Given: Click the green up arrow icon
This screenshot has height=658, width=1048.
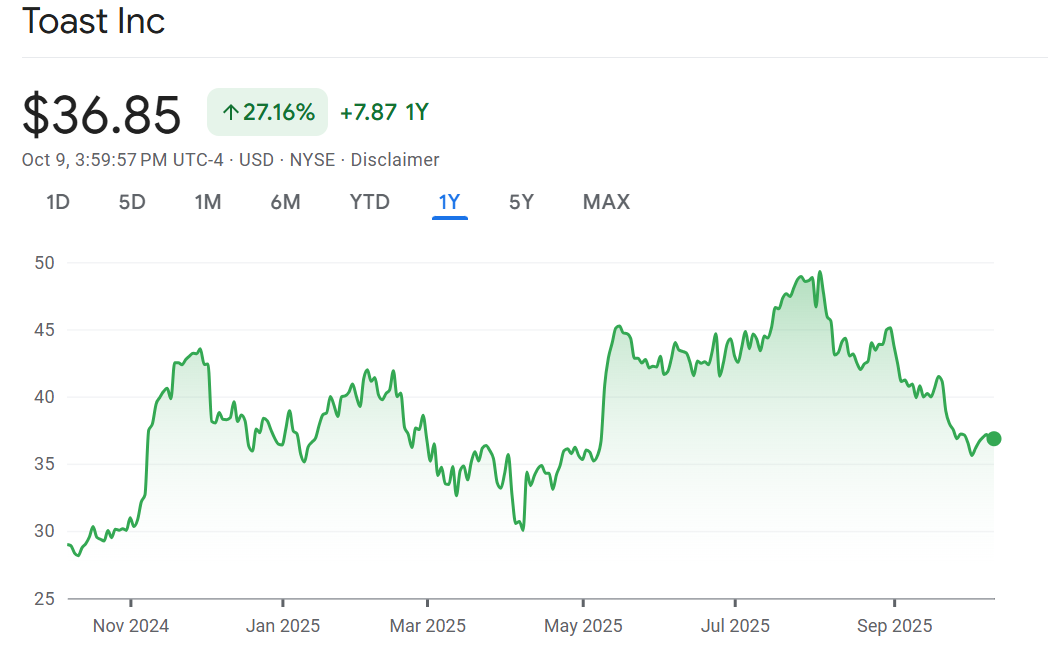Looking at the screenshot, I should [x=230, y=112].
